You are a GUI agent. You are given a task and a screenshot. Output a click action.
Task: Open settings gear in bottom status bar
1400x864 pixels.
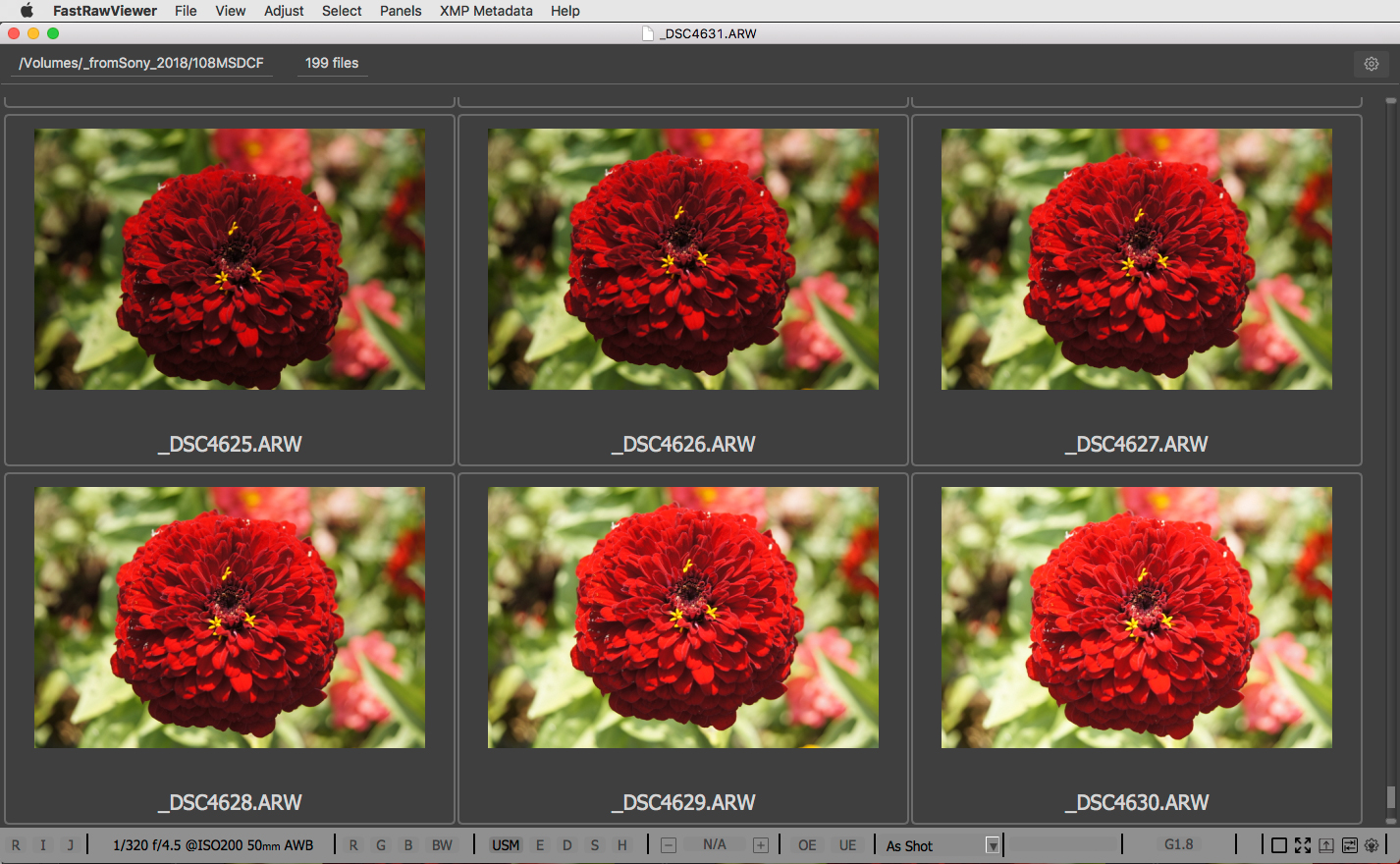[1372, 845]
